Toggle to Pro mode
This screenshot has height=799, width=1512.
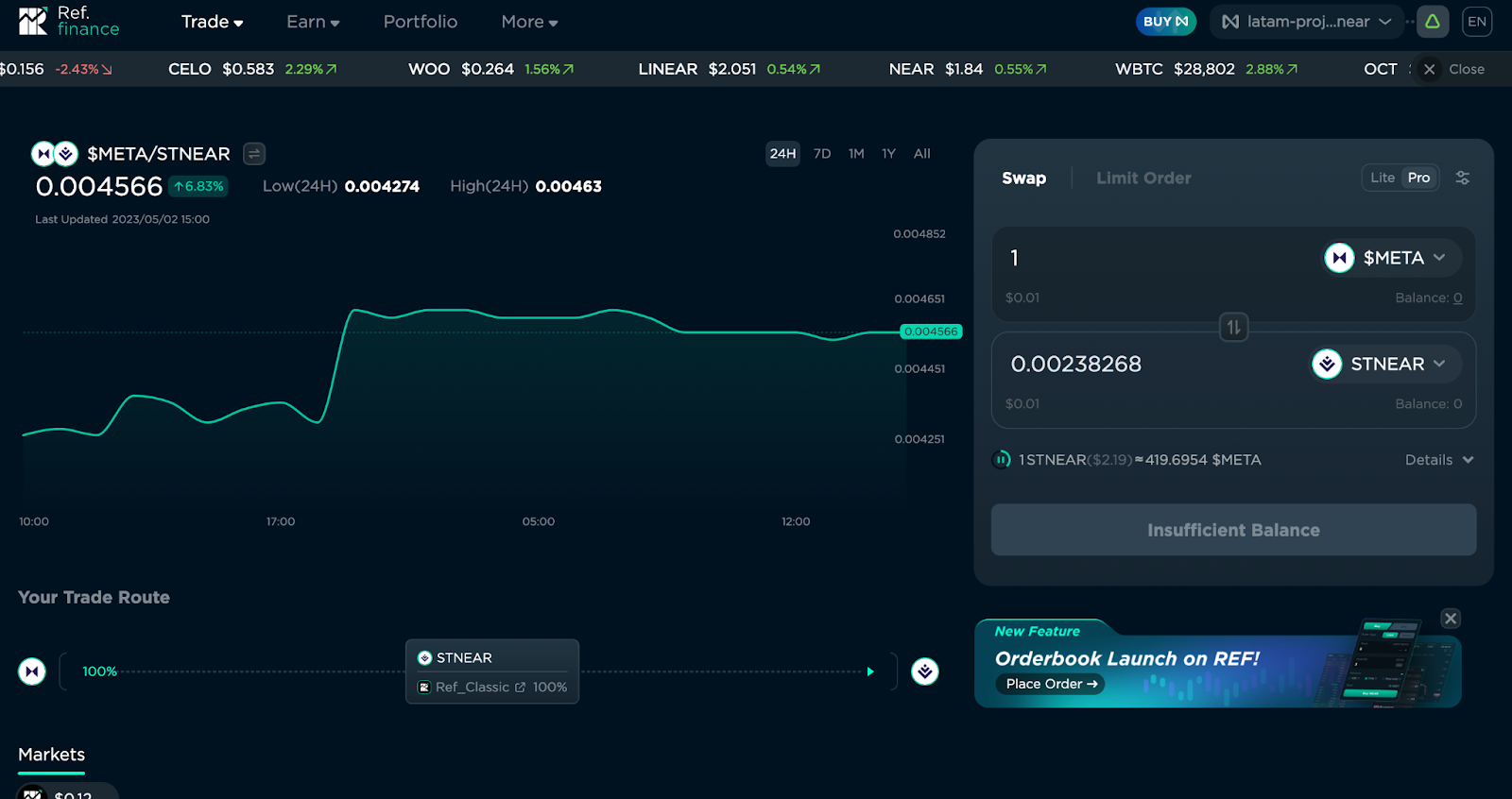[x=1418, y=178]
